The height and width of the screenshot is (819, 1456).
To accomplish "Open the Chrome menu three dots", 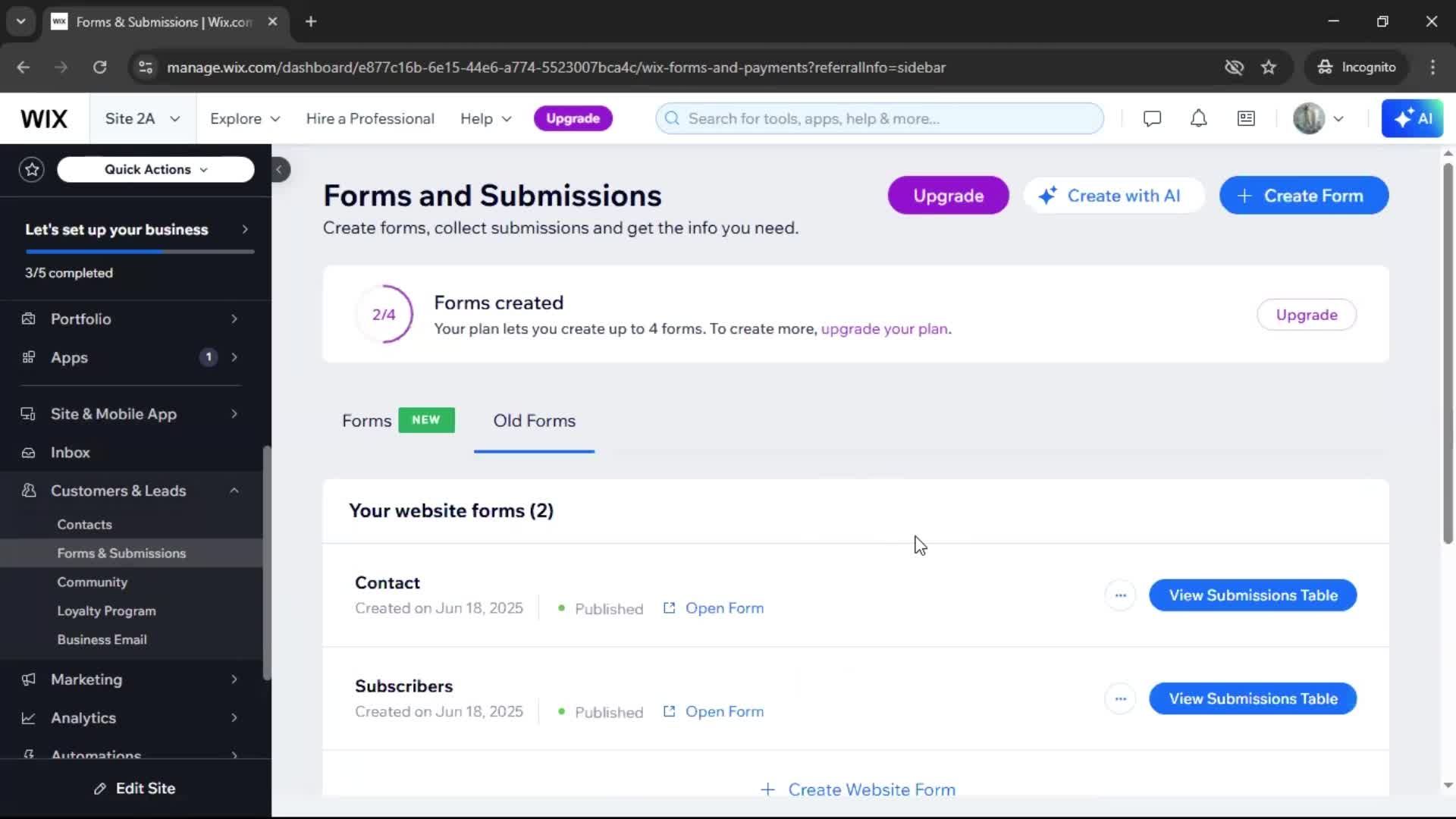I will [x=1432, y=67].
